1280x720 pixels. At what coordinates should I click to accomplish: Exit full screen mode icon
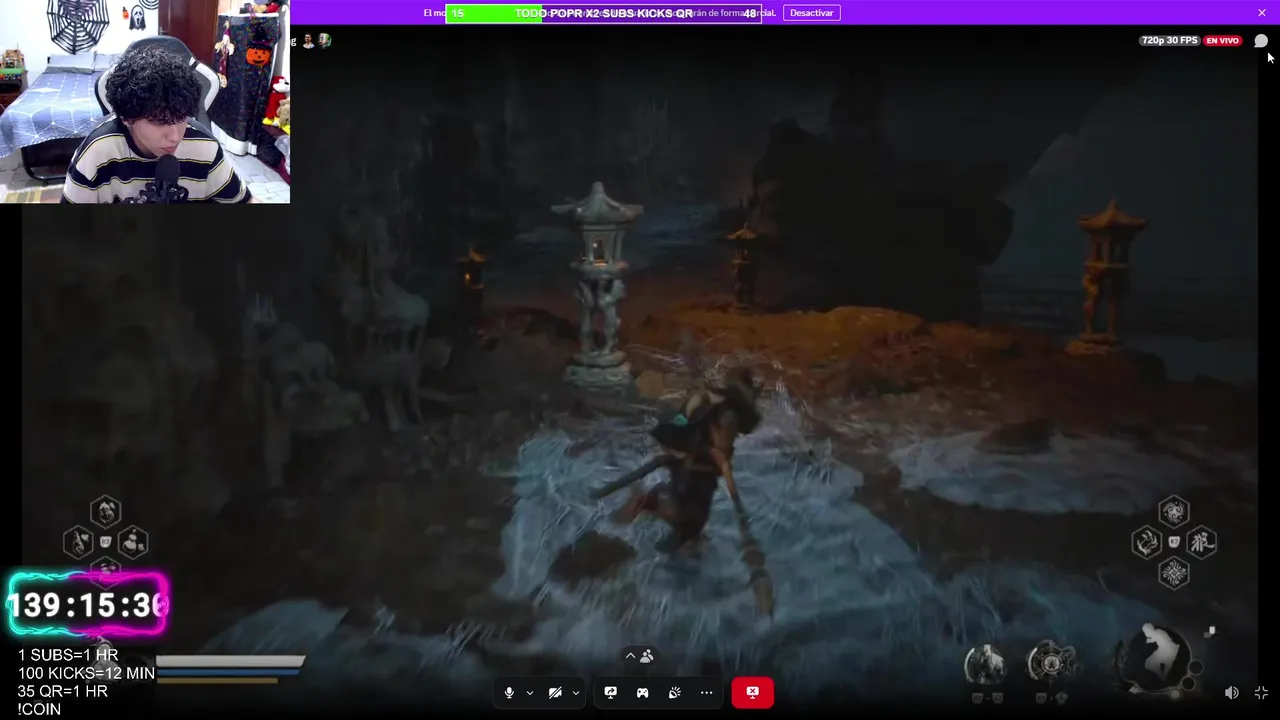1261,692
